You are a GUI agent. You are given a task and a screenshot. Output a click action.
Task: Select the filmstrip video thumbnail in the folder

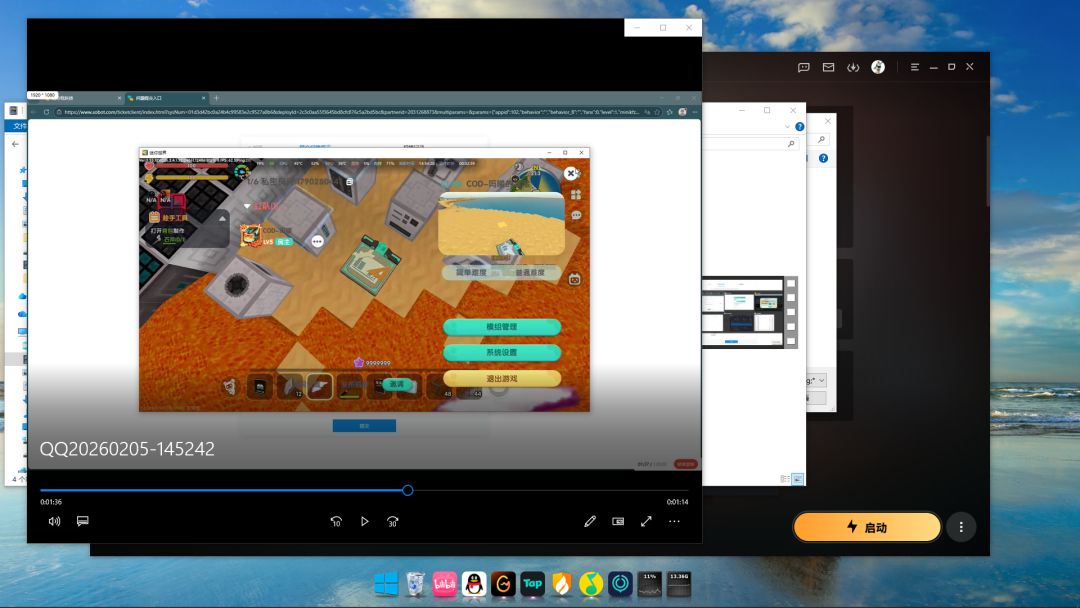[749, 312]
